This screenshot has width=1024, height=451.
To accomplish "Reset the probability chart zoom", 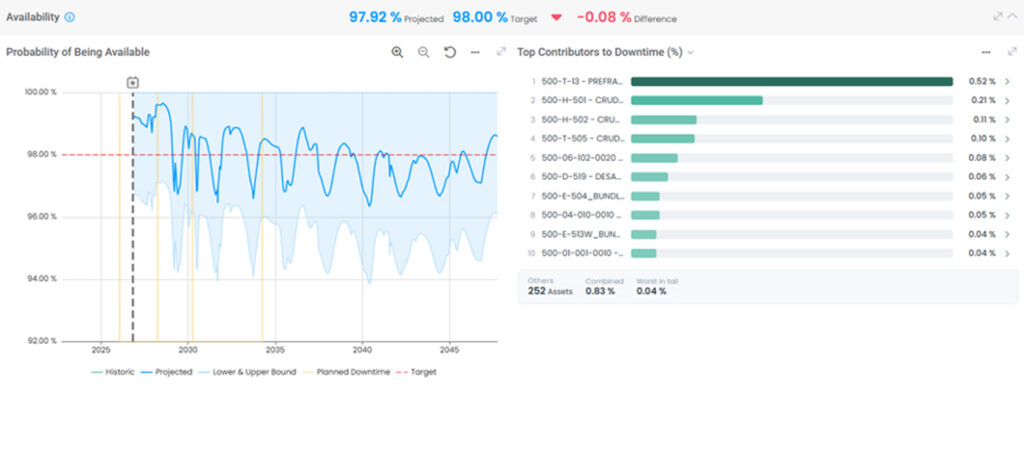I will [450, 52].
